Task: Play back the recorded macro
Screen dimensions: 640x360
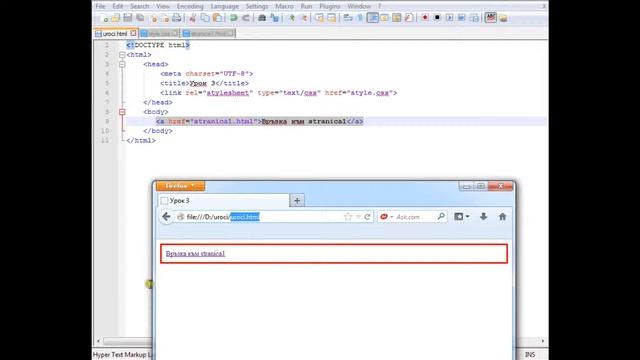Action: point(449,18)
